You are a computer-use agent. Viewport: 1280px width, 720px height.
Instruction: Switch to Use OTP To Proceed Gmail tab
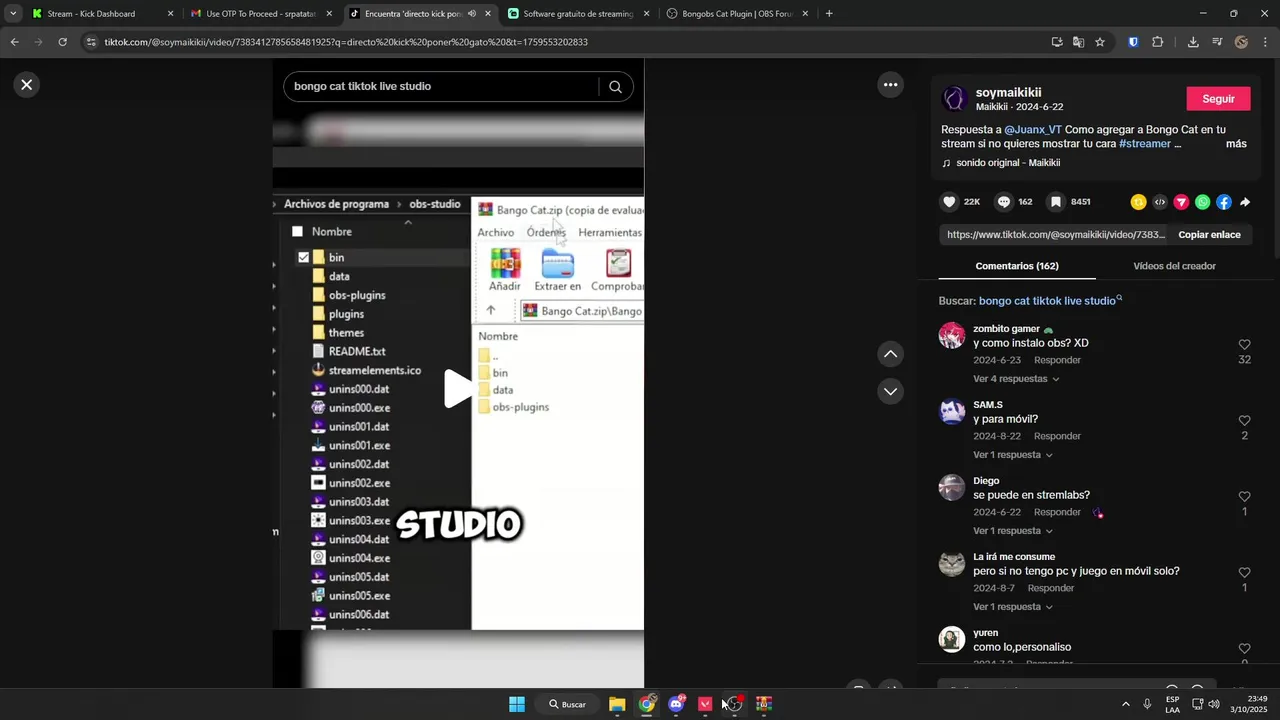(261, 14)
